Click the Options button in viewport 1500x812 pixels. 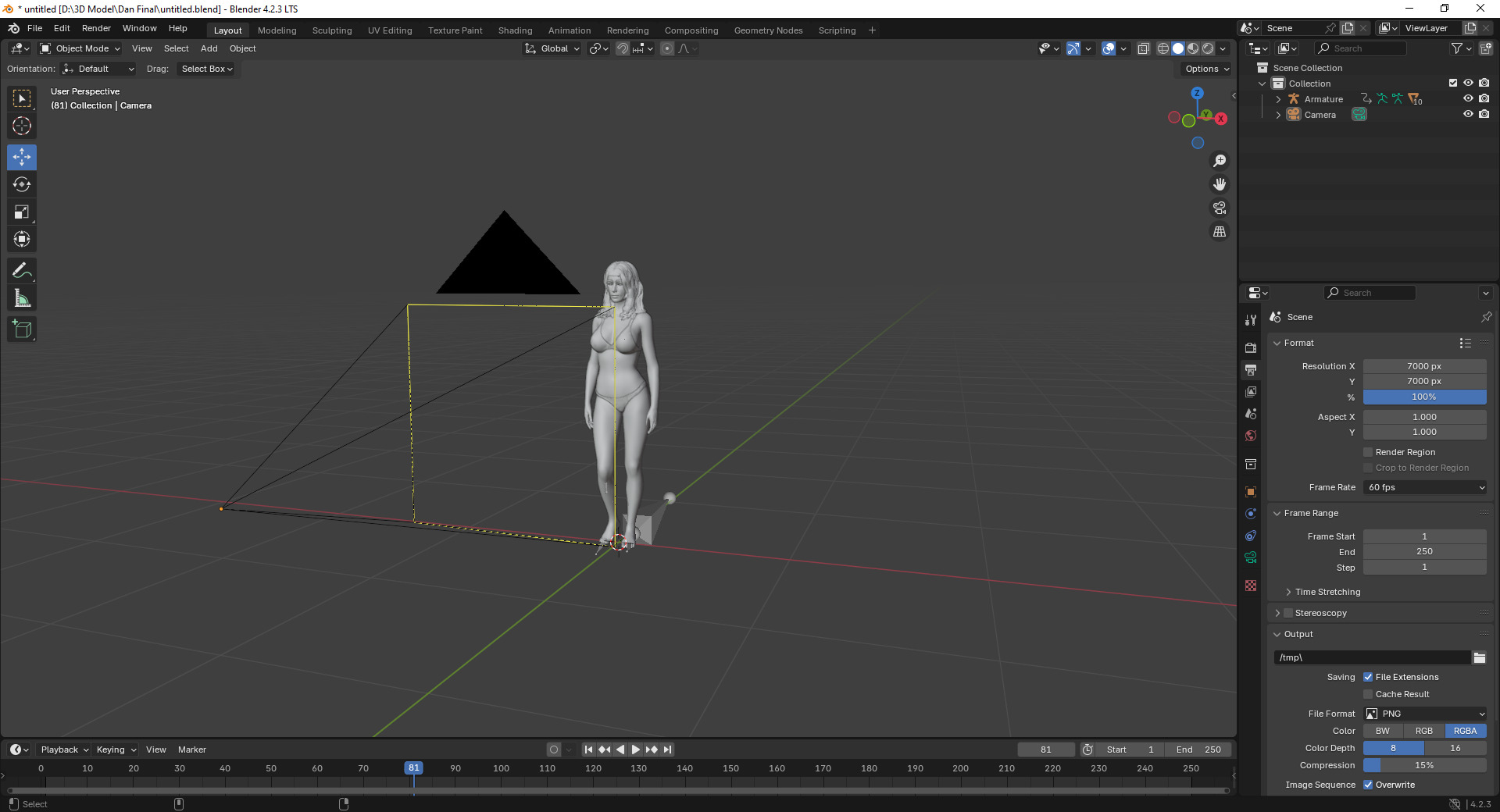tap(1207, 69)
